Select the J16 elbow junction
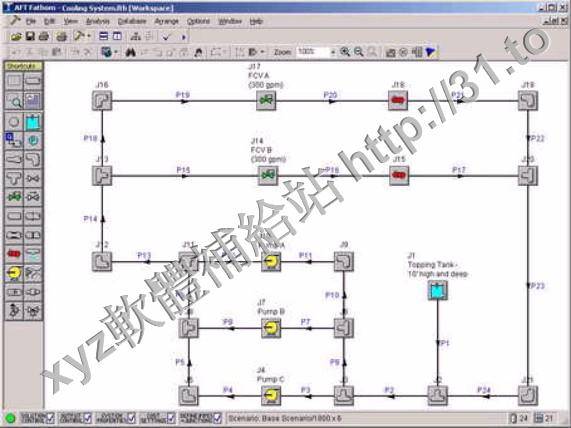The image size is (571, 428). [102, 101]
